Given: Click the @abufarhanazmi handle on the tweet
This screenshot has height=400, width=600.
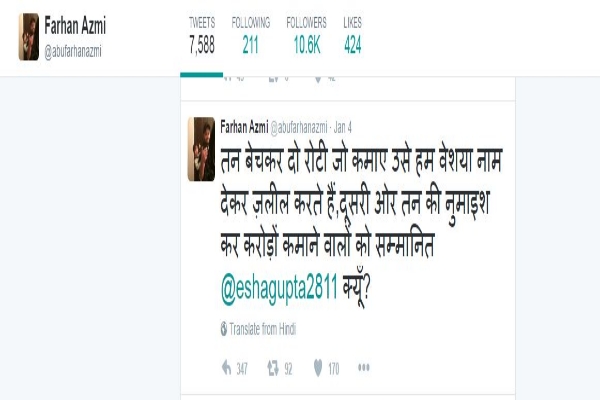Looking at the screenshot, I should point(299,128).
